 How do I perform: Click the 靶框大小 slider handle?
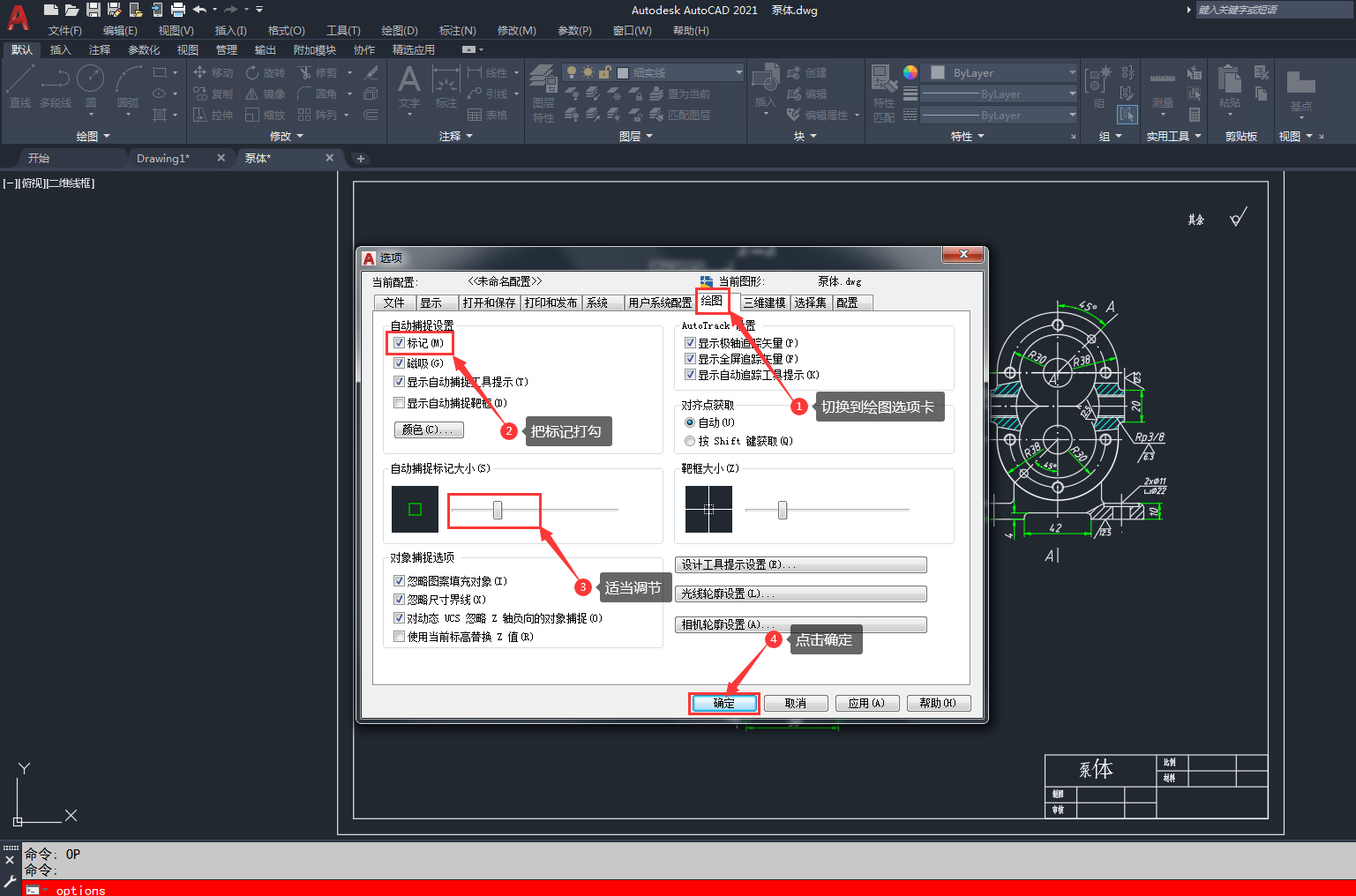click(x=783, y=510)
